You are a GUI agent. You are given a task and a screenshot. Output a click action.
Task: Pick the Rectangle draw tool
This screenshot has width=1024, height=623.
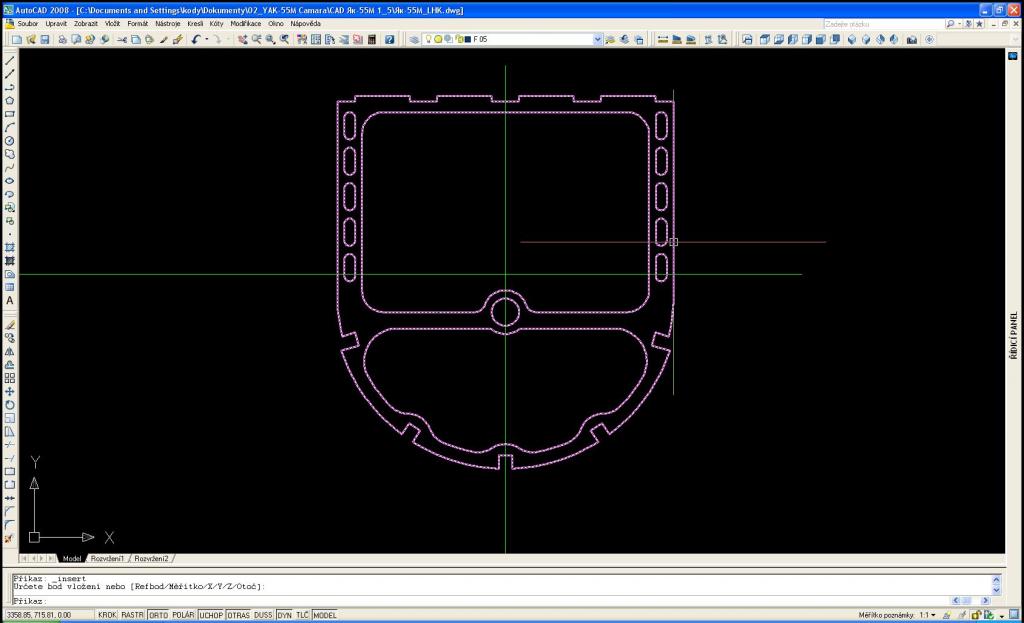[x=10, y=114]
